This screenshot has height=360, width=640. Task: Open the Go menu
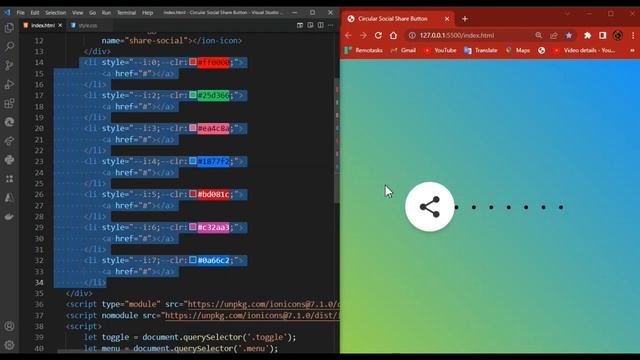pyautogui.click(x=93, y=13)
